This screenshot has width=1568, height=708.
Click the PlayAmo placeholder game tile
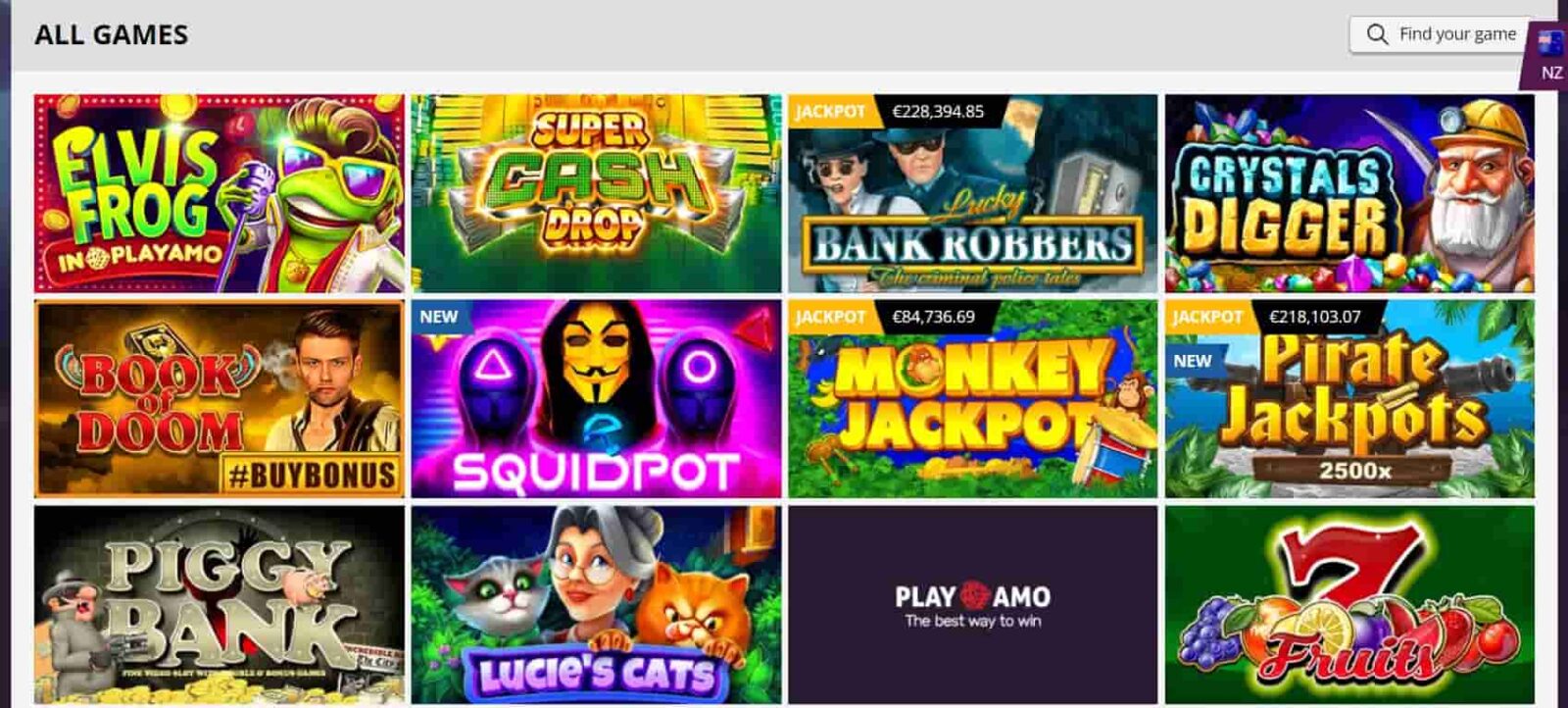973,604
